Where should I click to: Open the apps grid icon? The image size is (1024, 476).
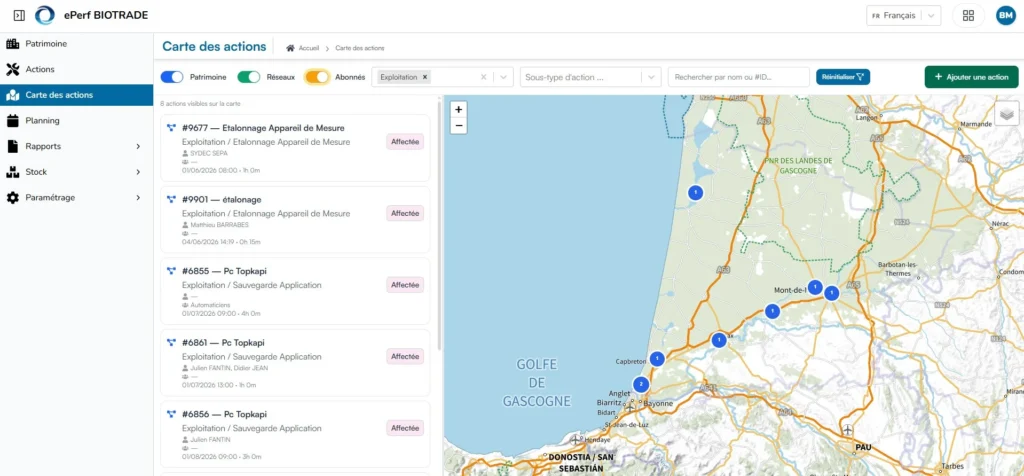[x=968, y=16]
